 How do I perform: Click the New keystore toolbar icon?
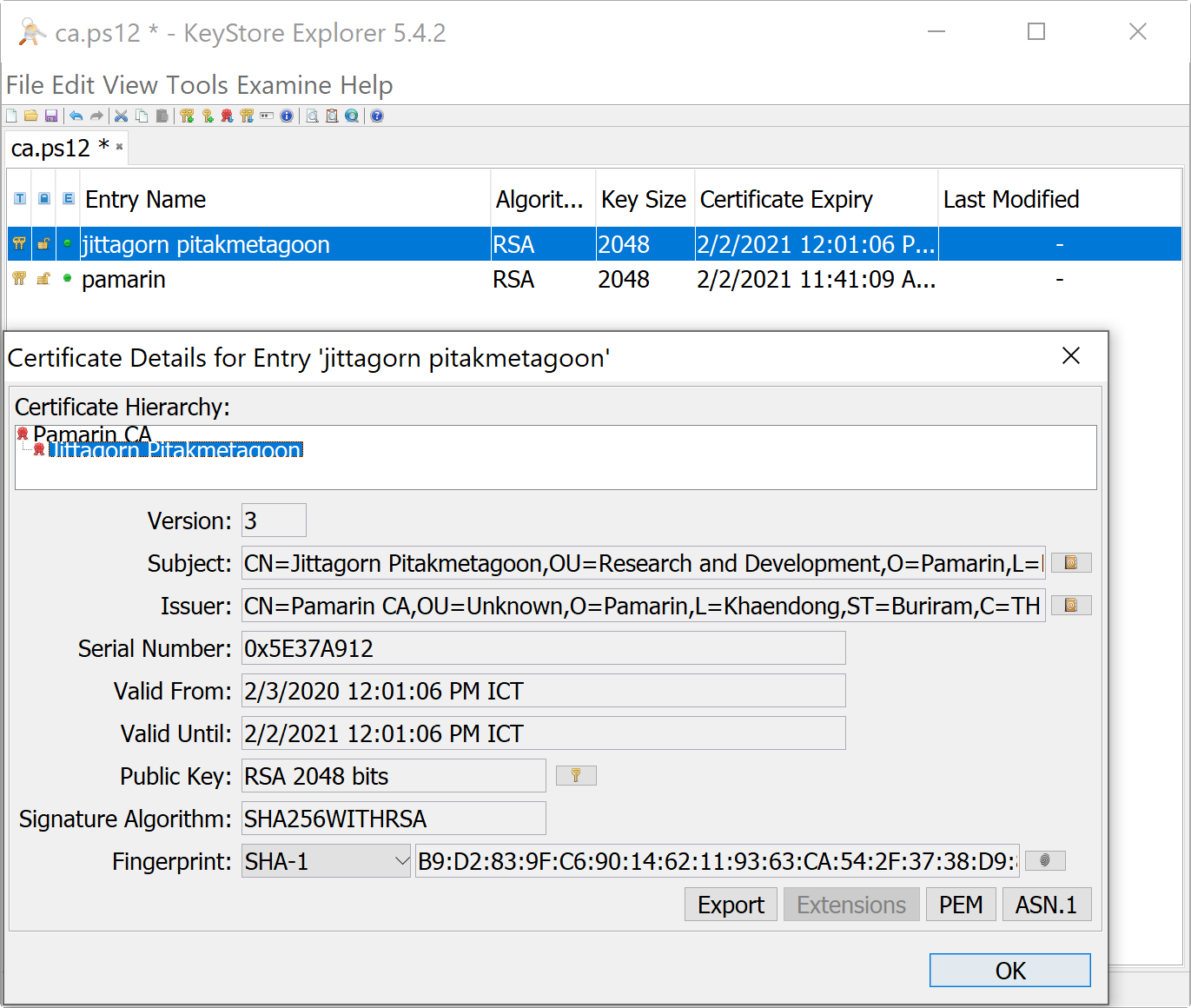[11, 116]
